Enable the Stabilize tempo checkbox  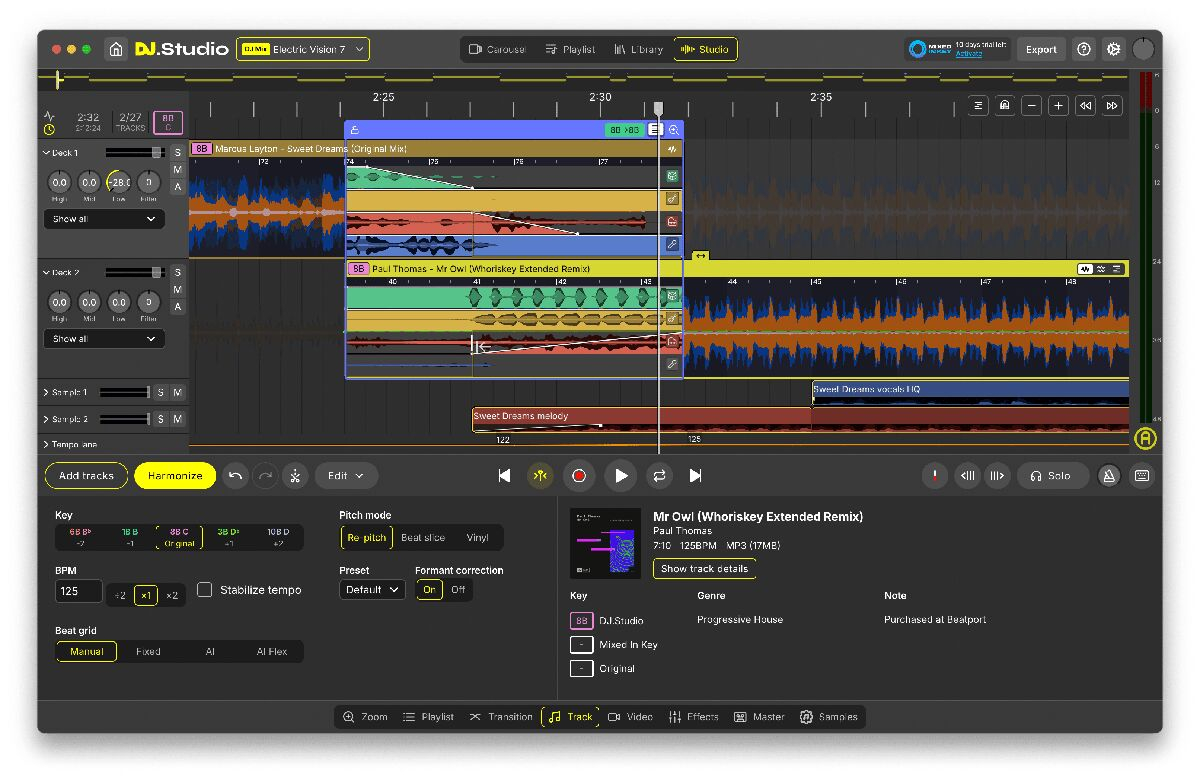coord(205,590)
